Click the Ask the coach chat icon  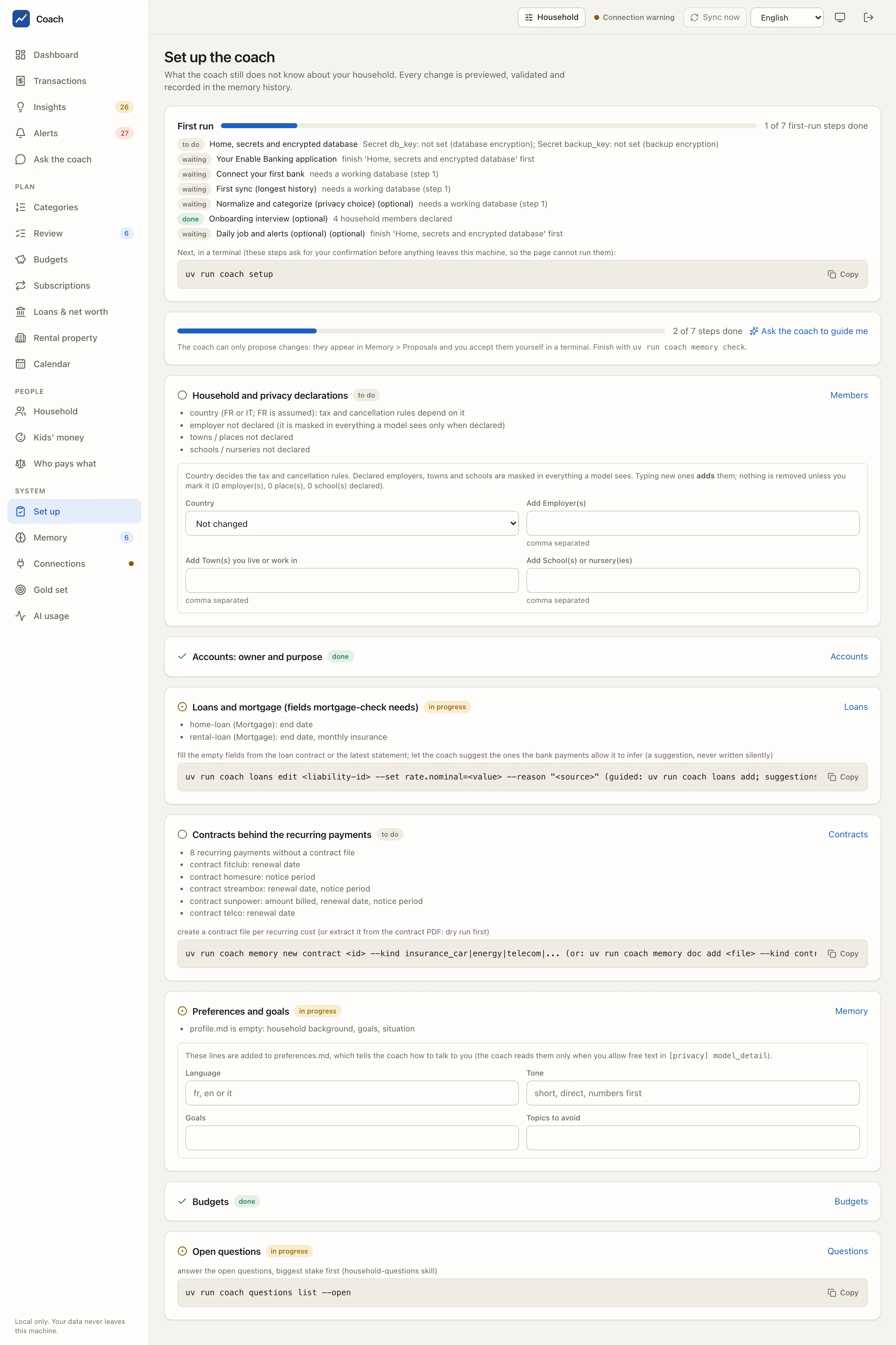click(x=21, y=159)
